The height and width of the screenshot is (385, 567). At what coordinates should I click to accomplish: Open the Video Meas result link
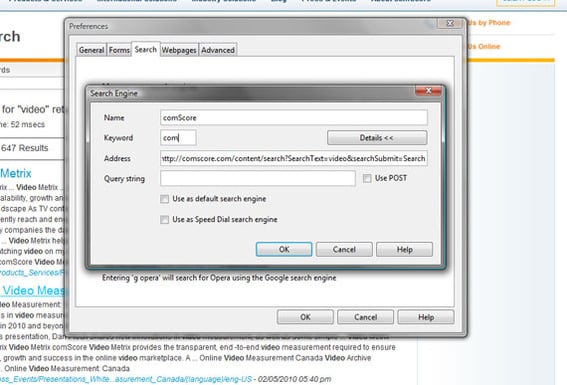[33, 290]
